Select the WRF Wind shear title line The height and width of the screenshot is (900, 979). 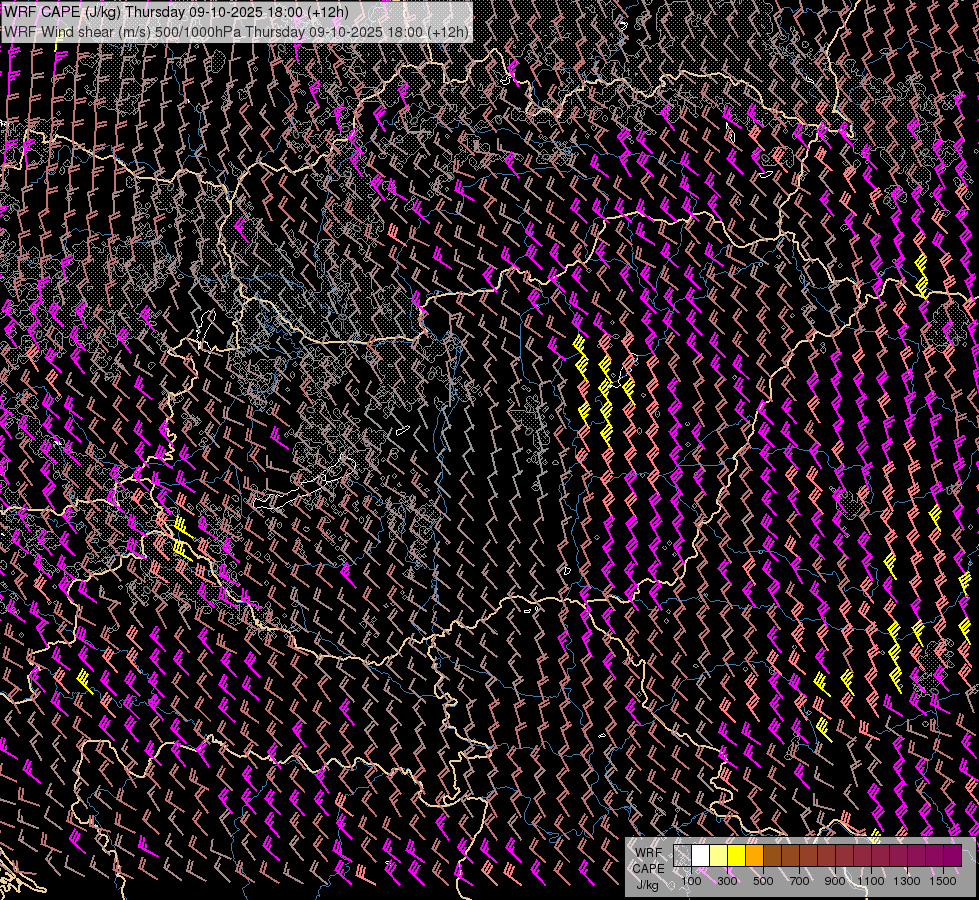tap(236, 31)
